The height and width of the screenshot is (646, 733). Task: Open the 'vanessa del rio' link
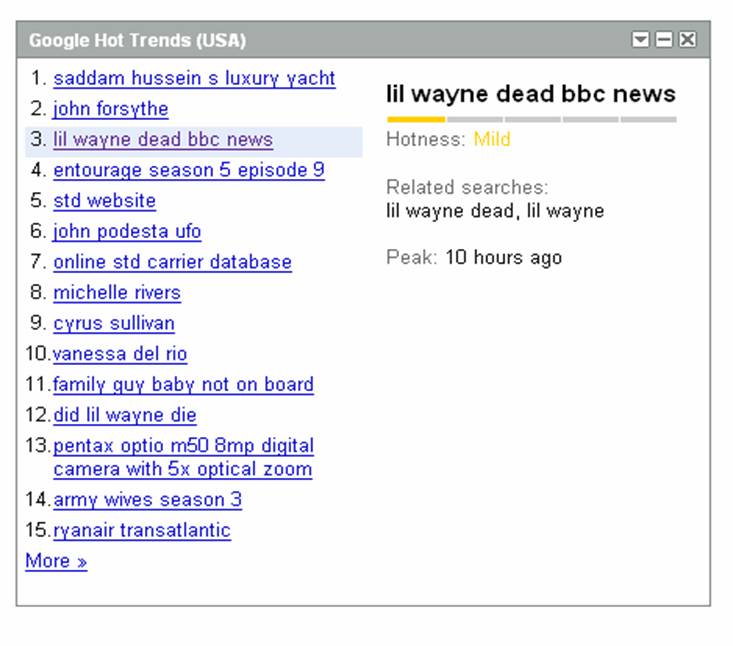[120, 354]
